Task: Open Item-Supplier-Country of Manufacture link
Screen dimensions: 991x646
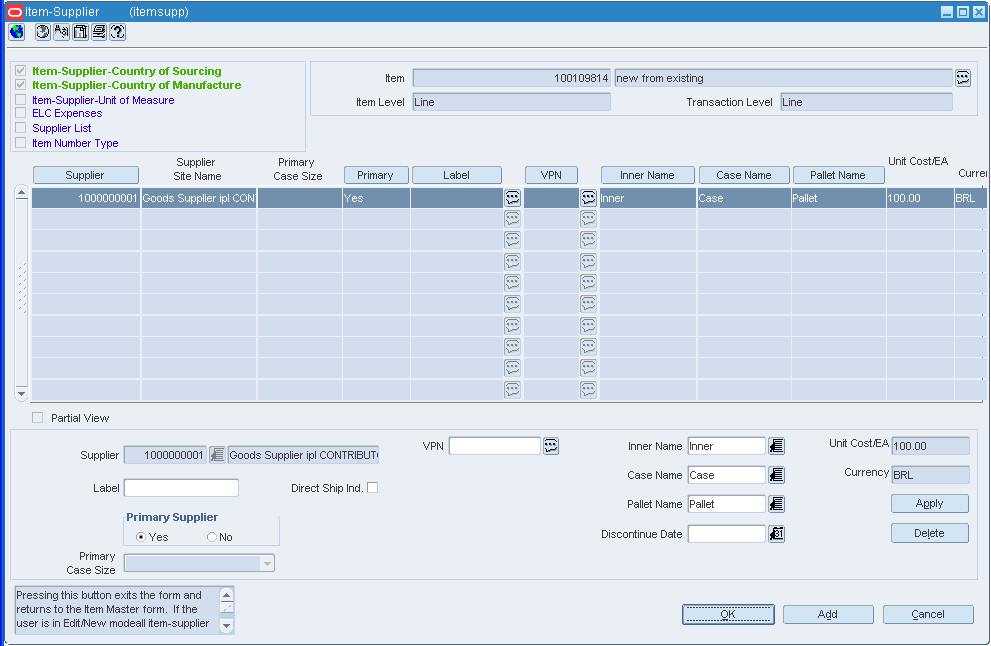Action: click(x=137, y=85)
